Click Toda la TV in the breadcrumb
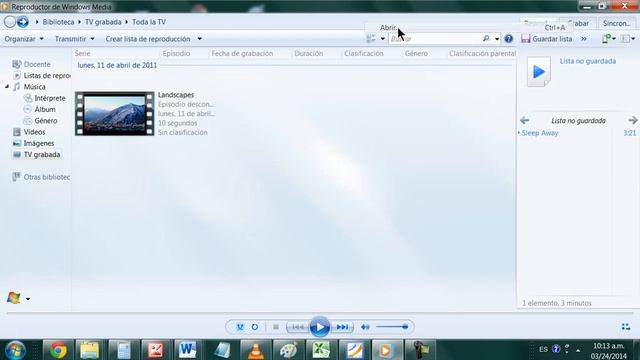640x360 pixels. point(149,22)
